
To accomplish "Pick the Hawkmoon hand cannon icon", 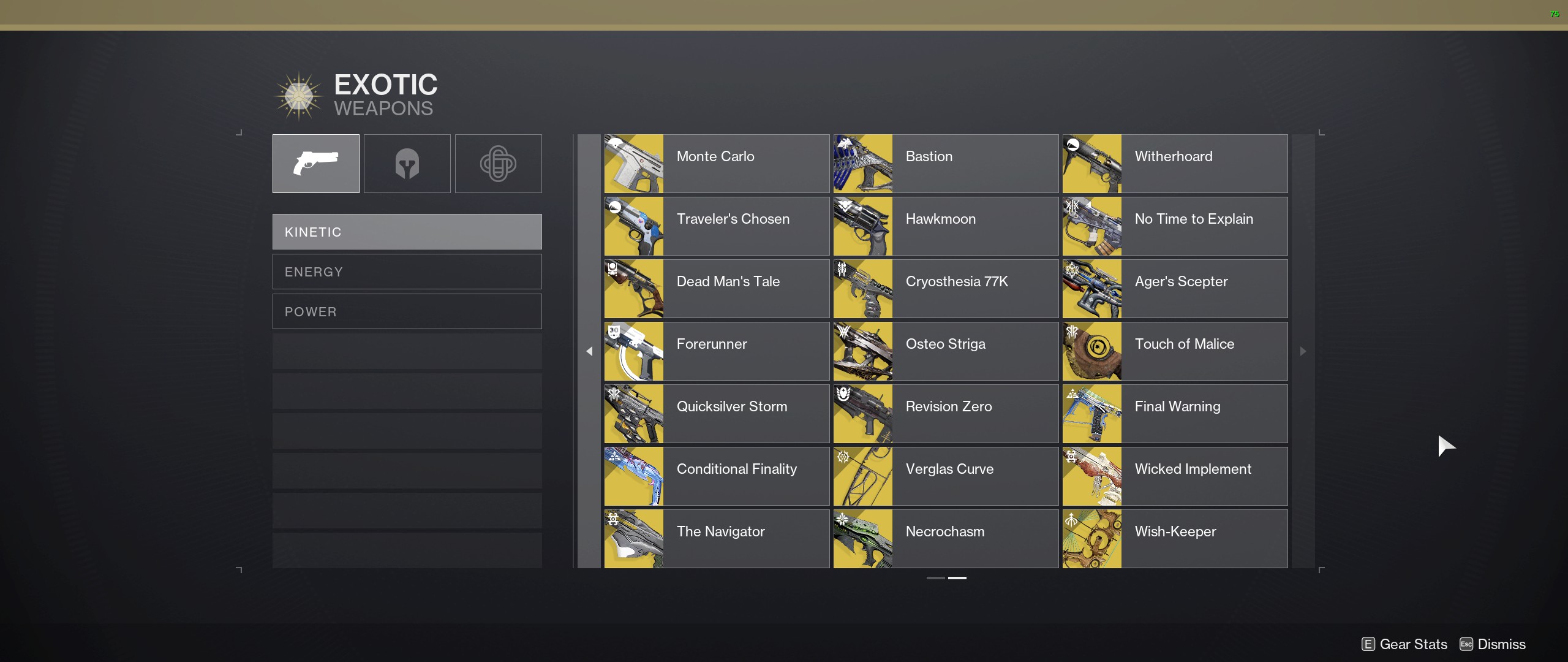I will 862,226.
